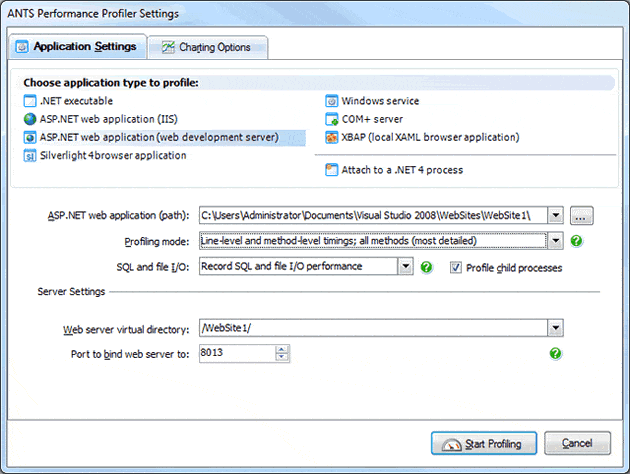Open help for port binding setting

point(555,353)
